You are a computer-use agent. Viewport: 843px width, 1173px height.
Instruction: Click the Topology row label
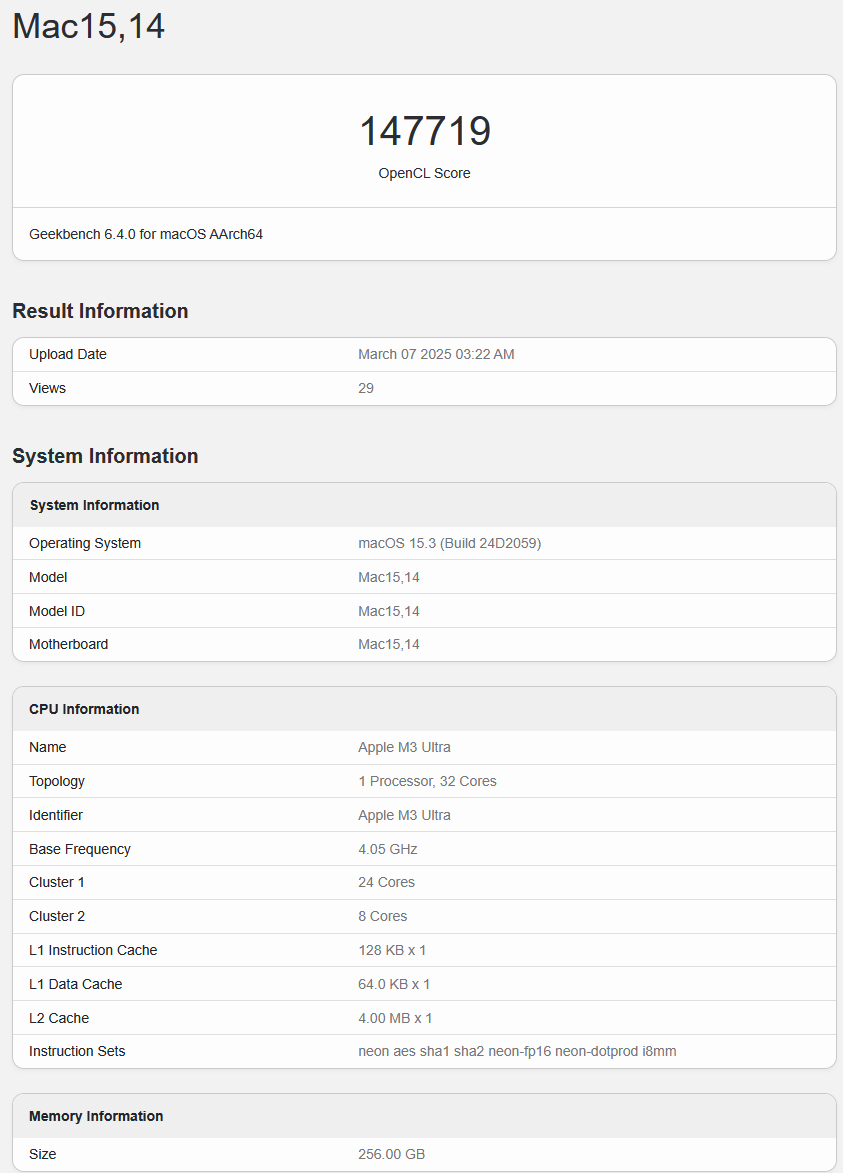(57, 781)
